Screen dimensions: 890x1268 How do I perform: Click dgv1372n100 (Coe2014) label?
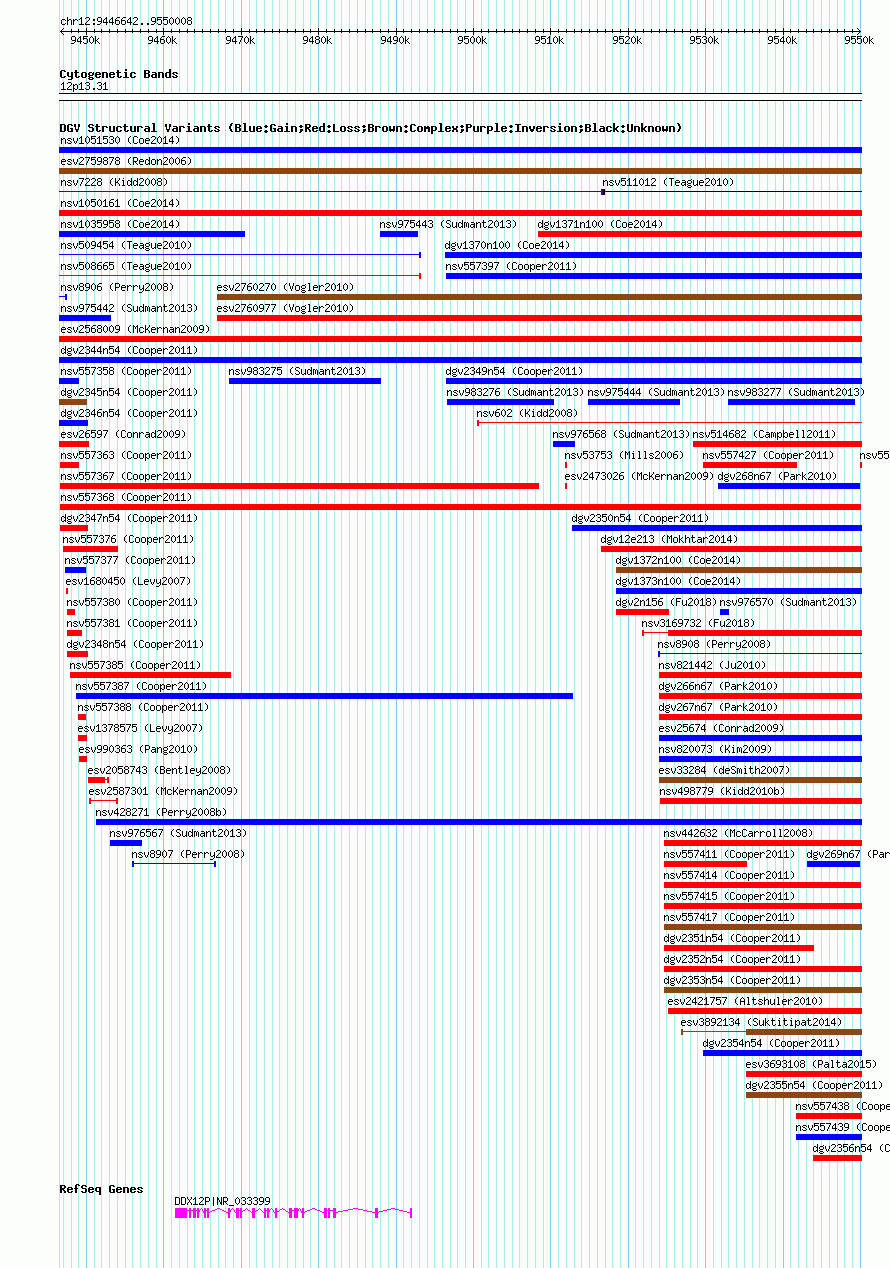[679, 560]
